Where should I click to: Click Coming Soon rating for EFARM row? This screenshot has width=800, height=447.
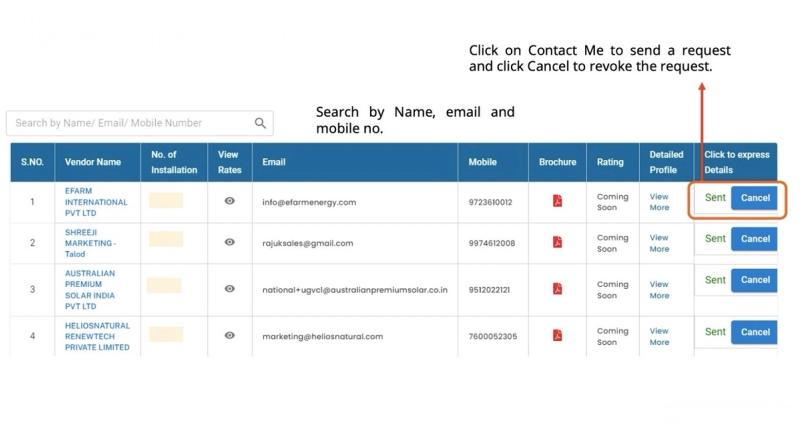point(612,202)
